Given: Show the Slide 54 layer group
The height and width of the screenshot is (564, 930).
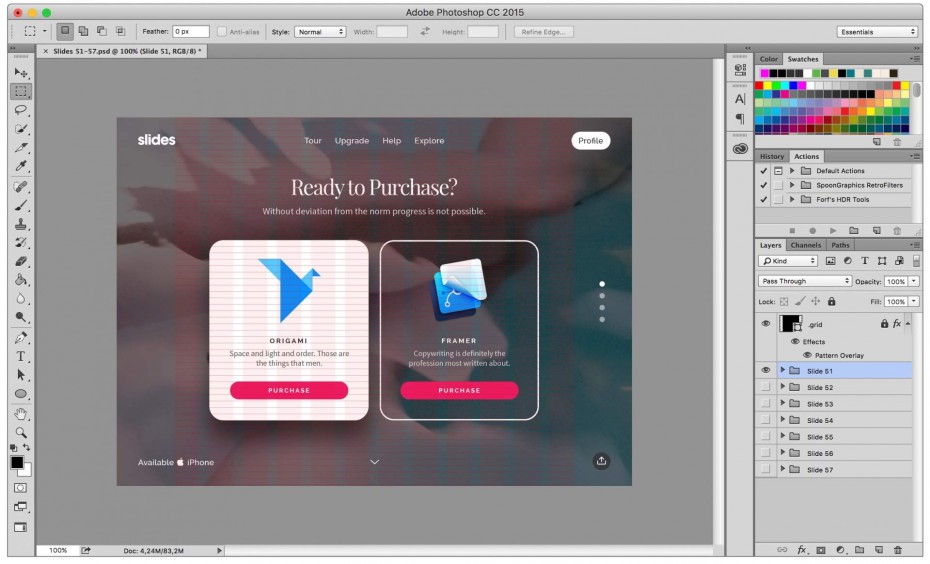Looking at the screenshot, I should coord(766,420).
